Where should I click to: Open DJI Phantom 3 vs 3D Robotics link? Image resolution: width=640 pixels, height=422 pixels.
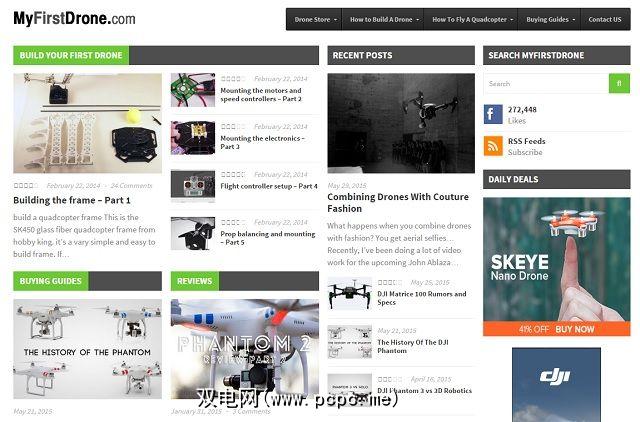[424, 391]
